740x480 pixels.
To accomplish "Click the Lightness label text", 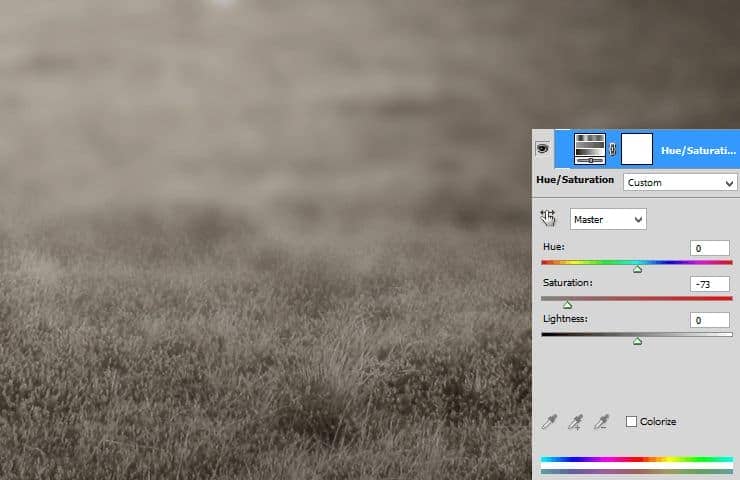I will (x=565, y=319).
